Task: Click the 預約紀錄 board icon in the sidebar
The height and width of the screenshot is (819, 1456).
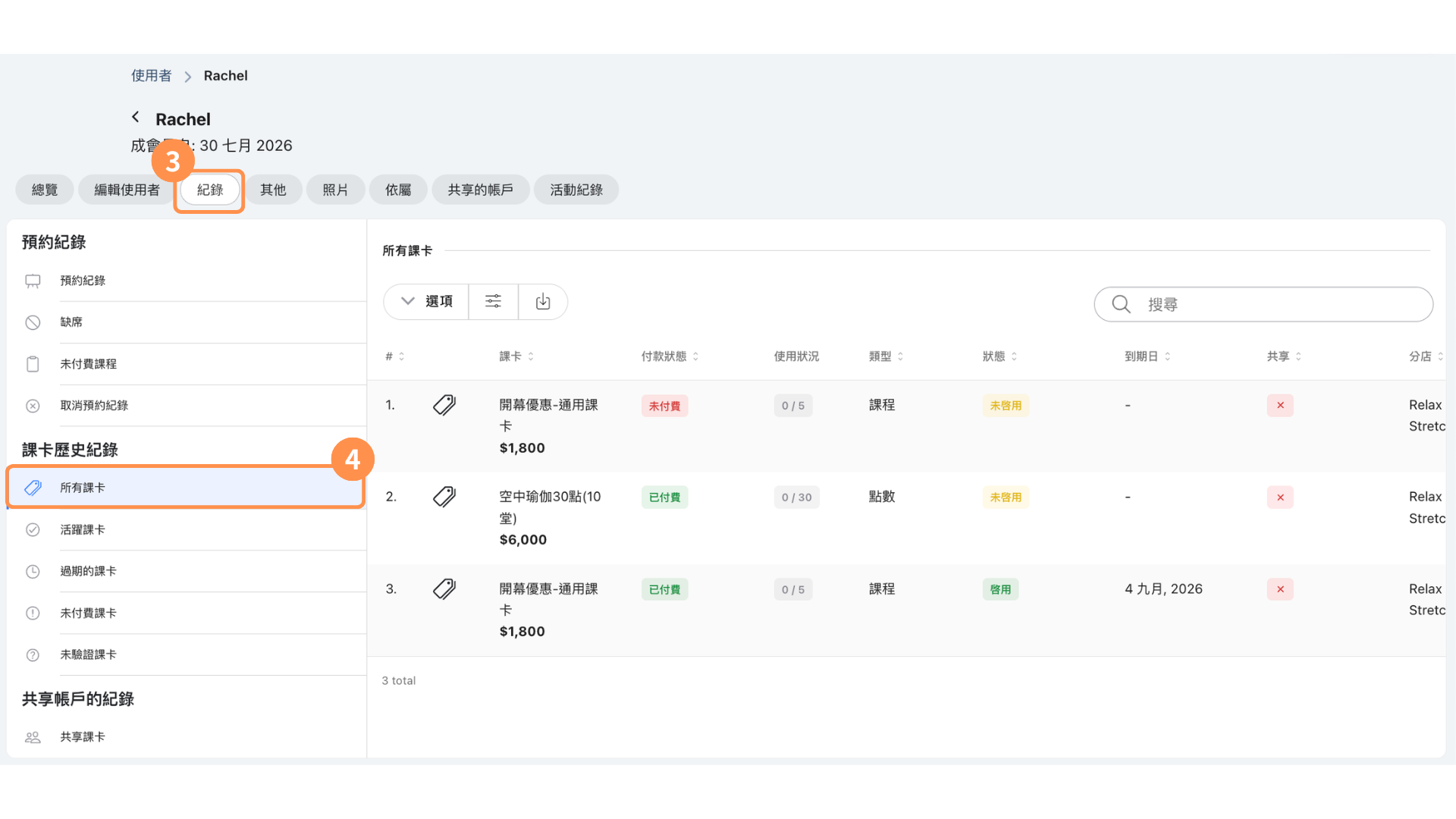Action: pyautogui.click(x=33, y=281)
